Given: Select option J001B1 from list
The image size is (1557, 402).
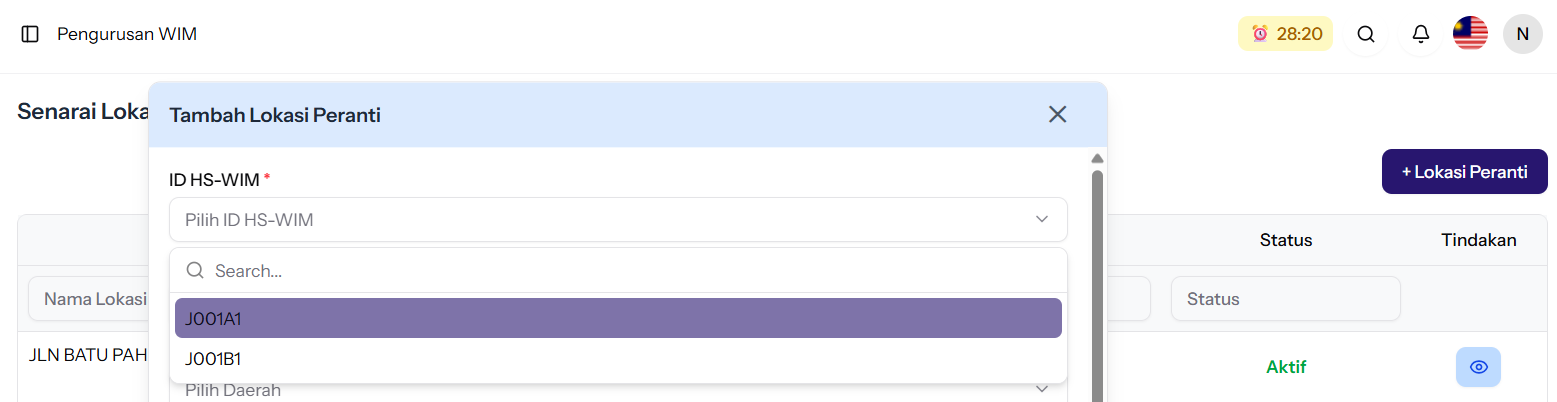Looking at the screenshot, I should [618, 359].
